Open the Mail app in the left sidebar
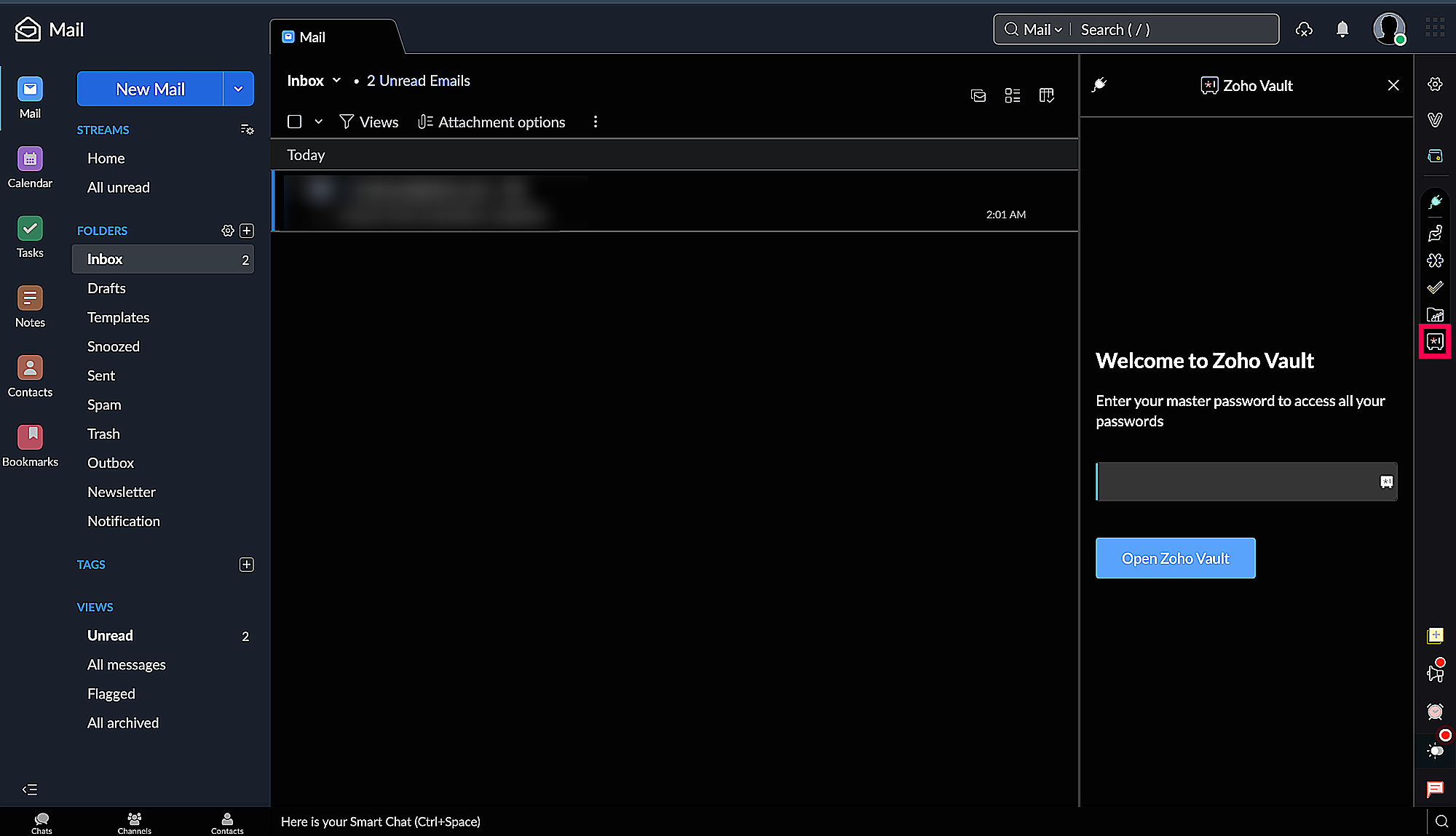This screenshot has height=836, width=1456. pos(30,97)
